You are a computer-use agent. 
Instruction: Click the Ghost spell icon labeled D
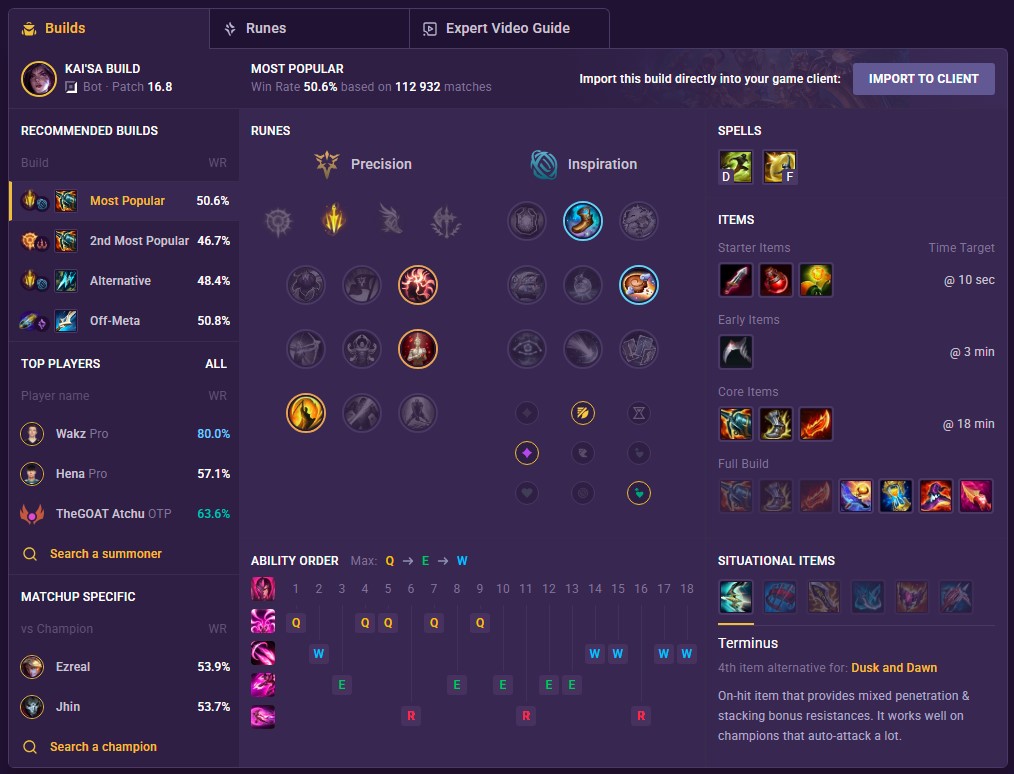coord(735,167)
